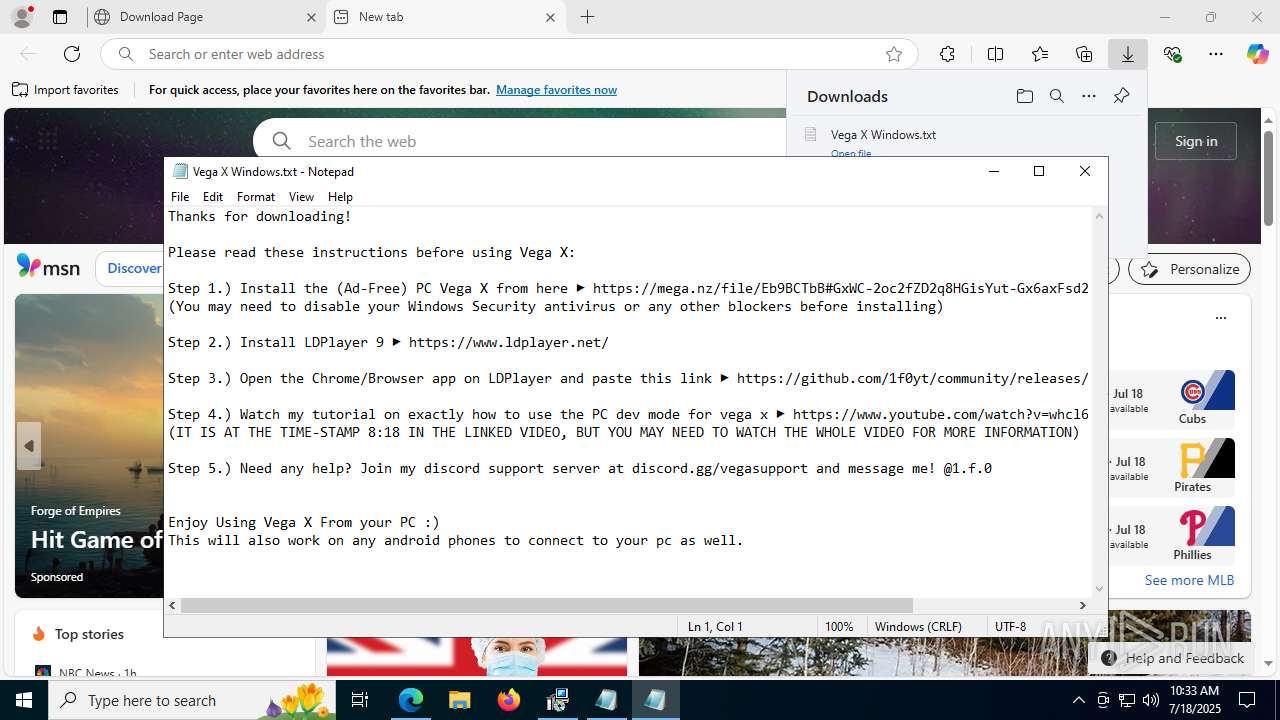Viewport: 1280px width, 720px height.
Task: Open the Edge profile avatar icon
Action: pyautogui.click(x=22, y=17)
